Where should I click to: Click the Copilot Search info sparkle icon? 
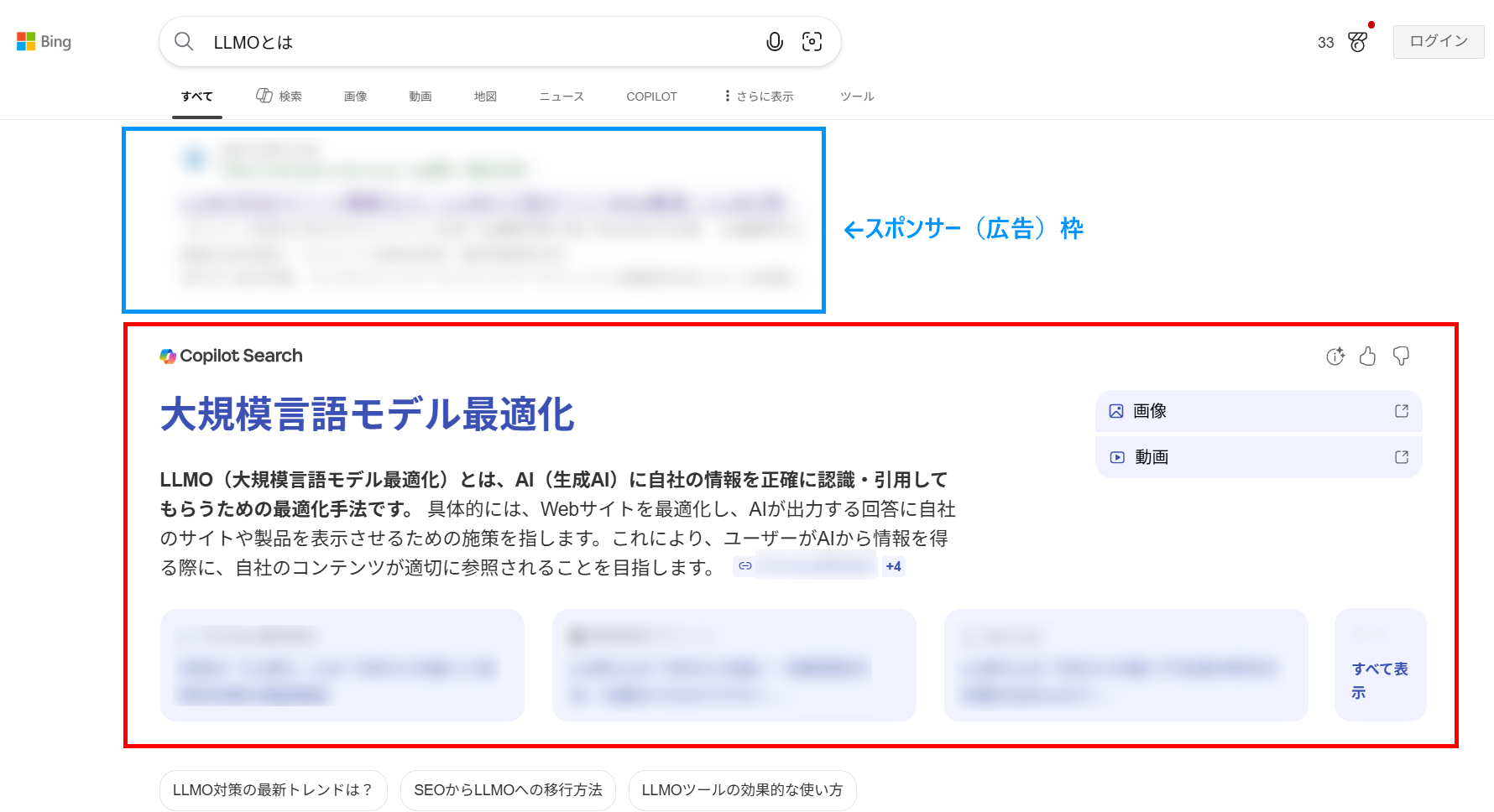pyautogui.click(x=1335, y=357)
